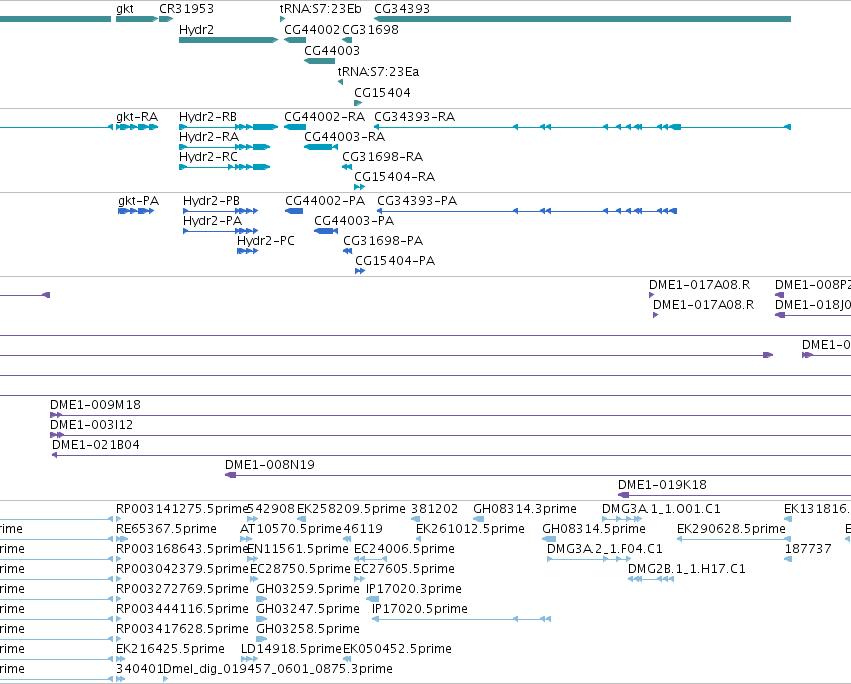Select the Hydr2 gene bar

228,40
